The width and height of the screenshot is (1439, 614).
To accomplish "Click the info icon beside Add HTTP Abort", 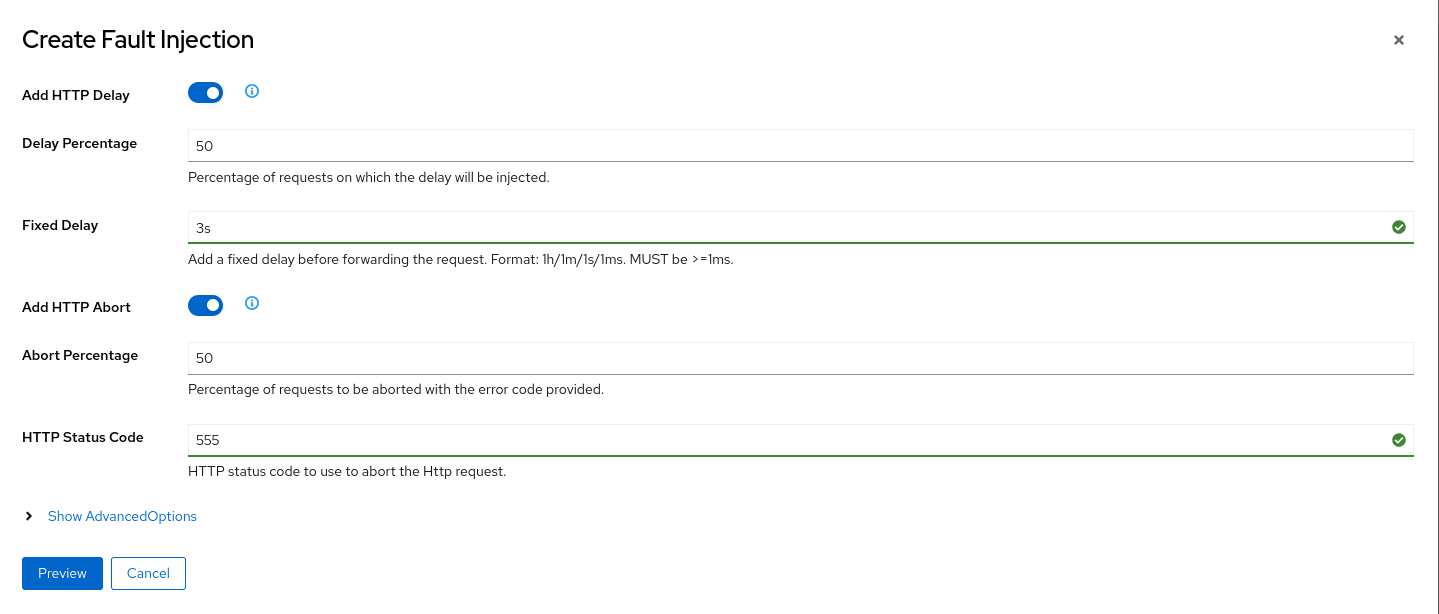I will [x=252, y=304].
